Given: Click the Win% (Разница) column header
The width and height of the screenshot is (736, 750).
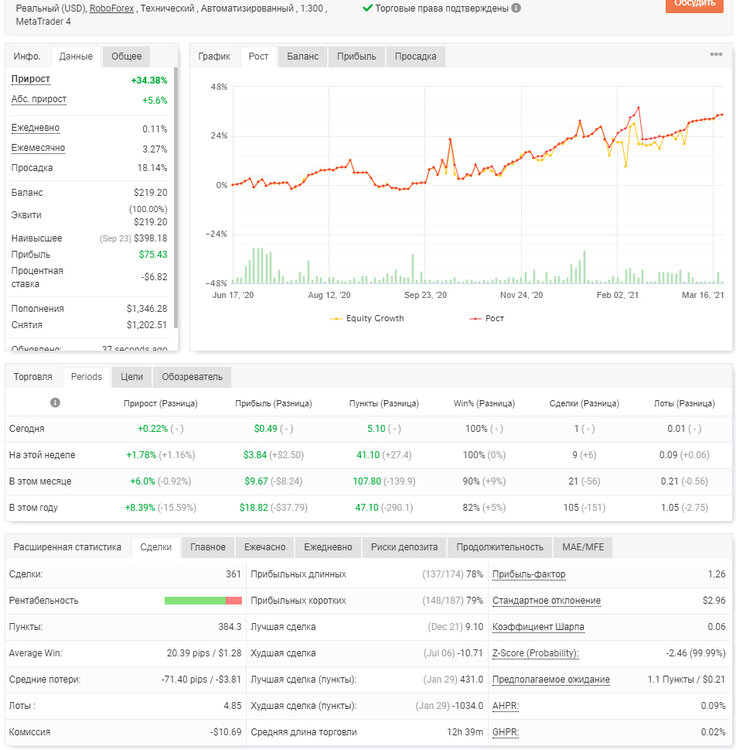Looking at the screenshot, I should click(x=484, y=404).
